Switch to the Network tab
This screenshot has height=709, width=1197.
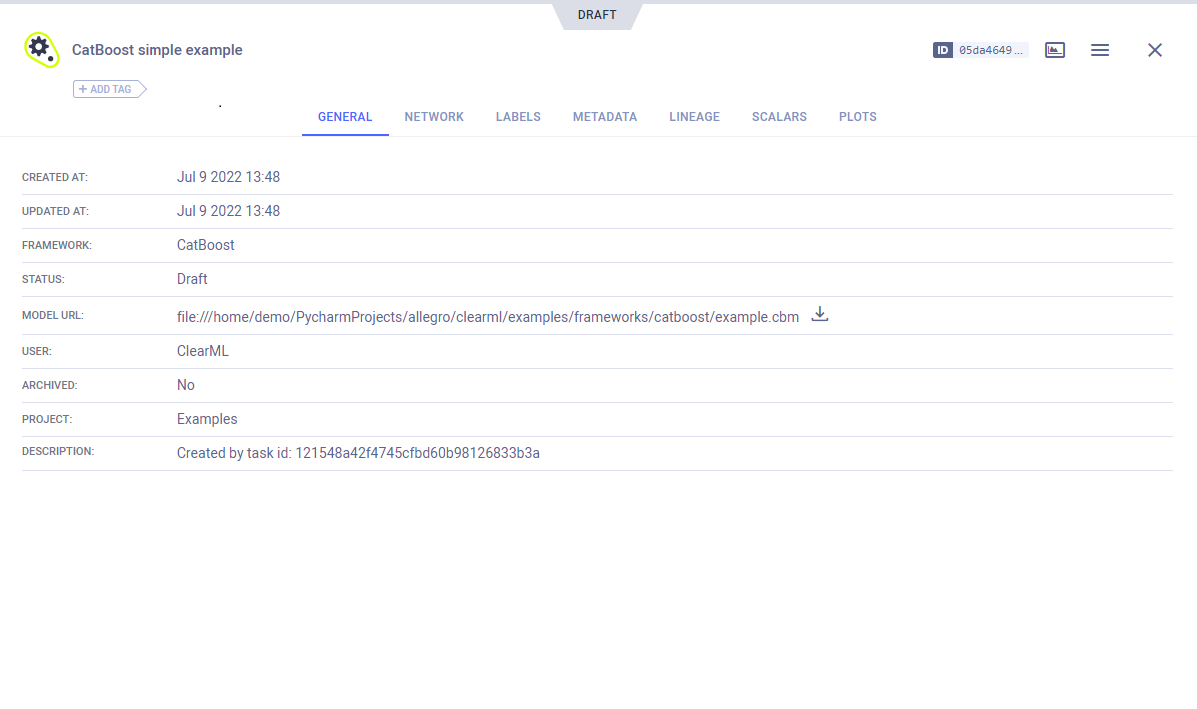(434, 117)
